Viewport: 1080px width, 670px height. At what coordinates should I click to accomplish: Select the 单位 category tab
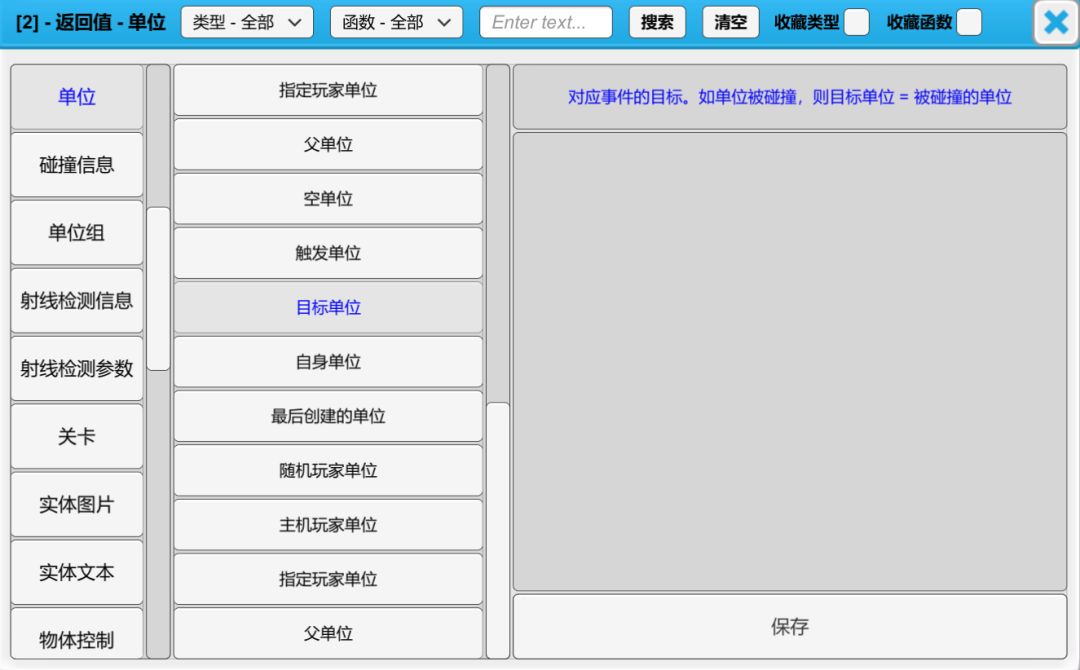77,97
